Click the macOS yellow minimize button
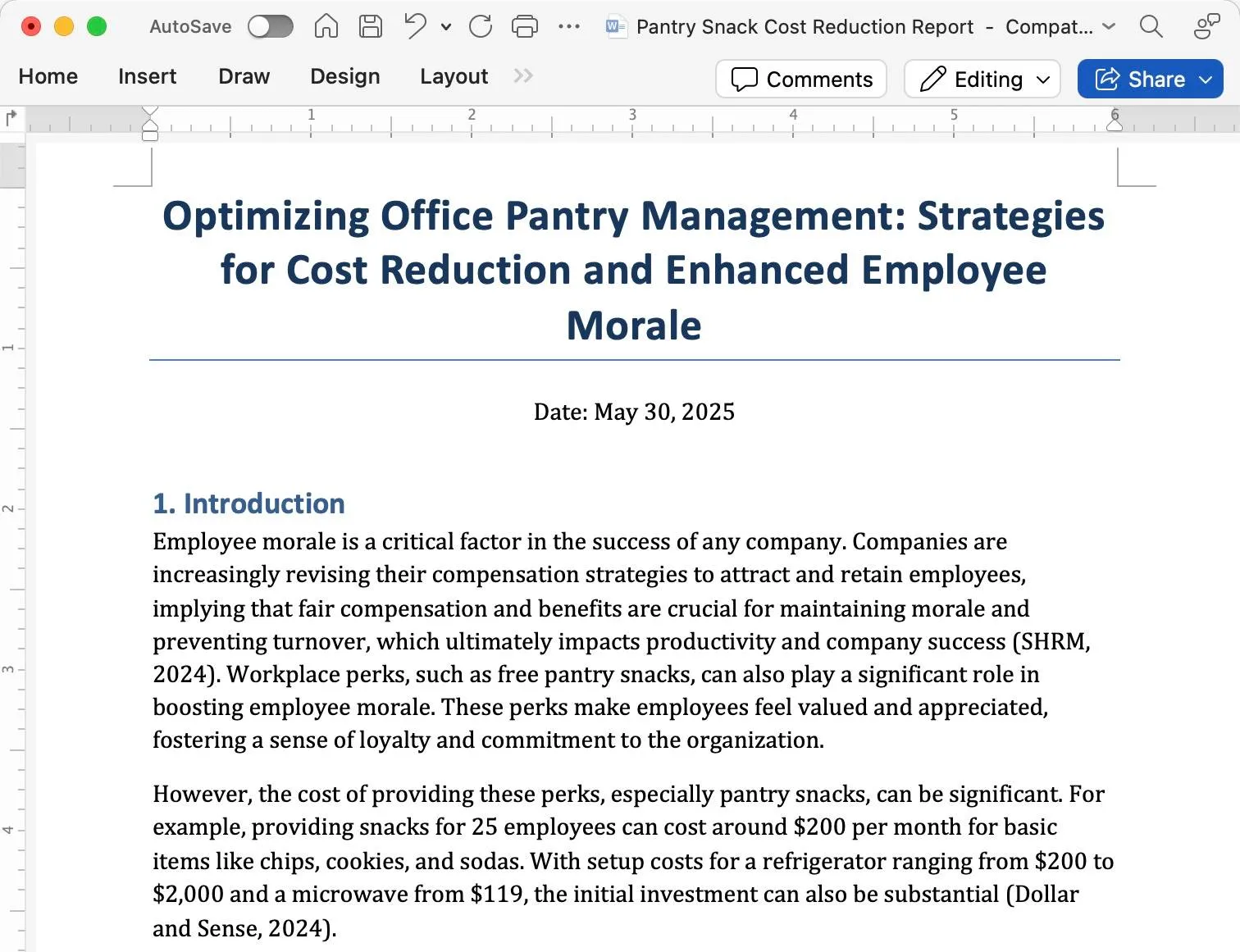This screenshot has width=1240, height=952. [64, 26]
